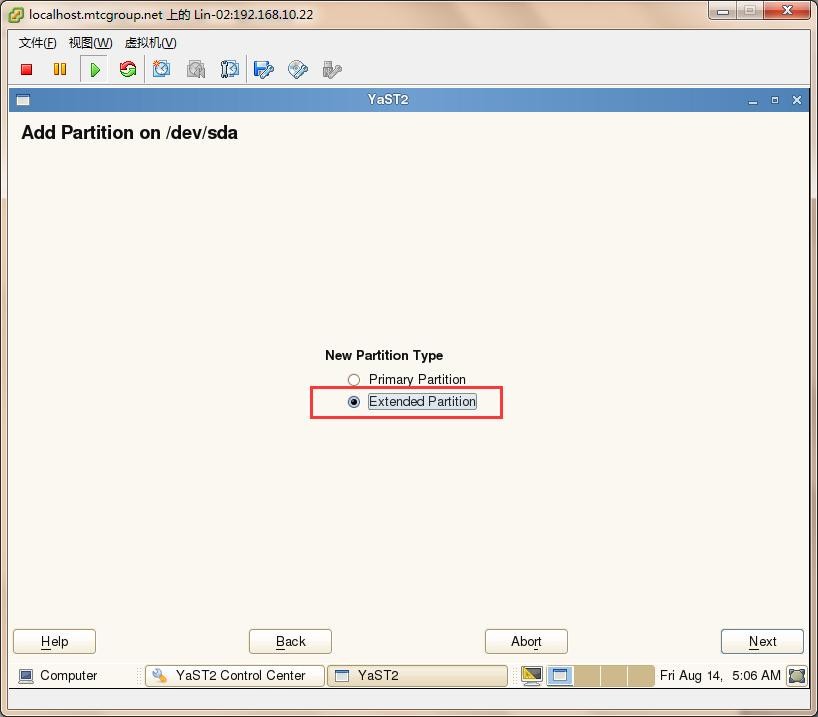Click the CD/DVD device connect icon

point(298,69)
